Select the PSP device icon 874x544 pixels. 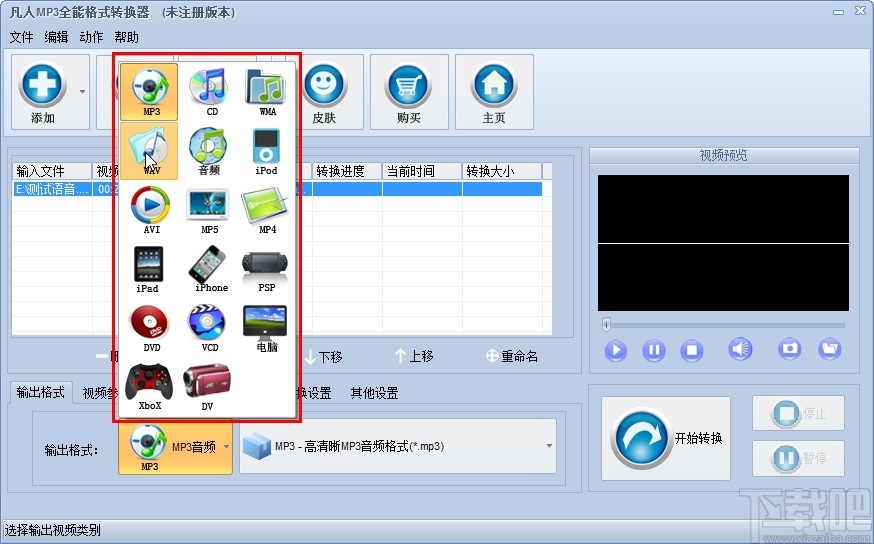pos(266,269)
